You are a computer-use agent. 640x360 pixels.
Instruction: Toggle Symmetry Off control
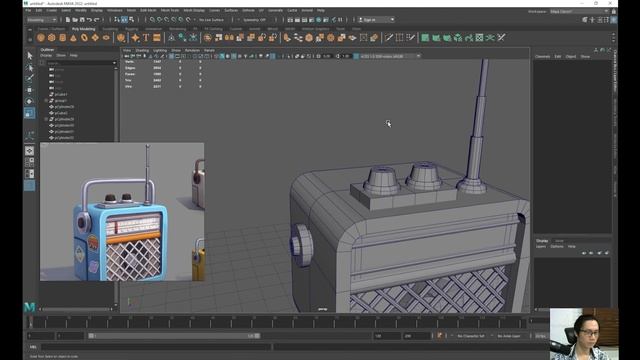pos(254,20)
